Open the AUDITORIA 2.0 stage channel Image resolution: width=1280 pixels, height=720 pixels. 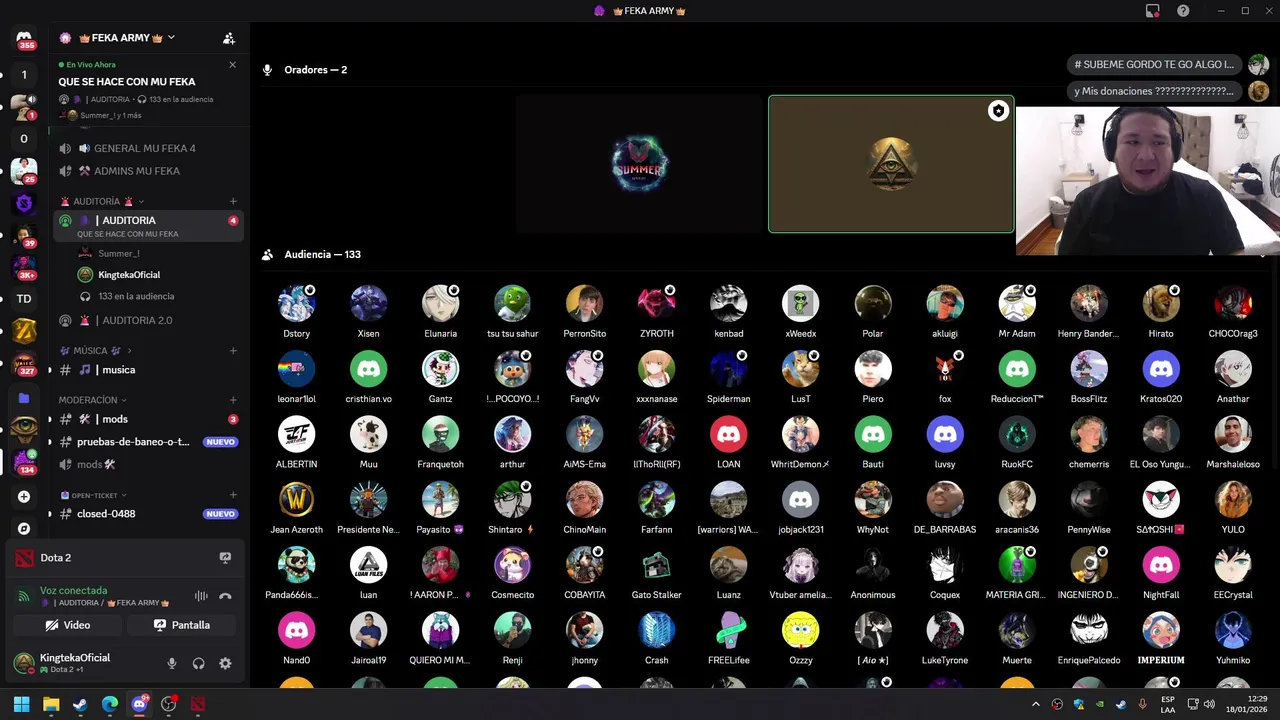click(150, 320)
